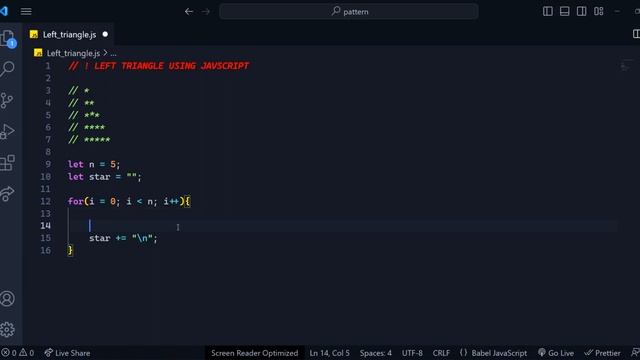Click Screen Reader Optimized status item
The height and width of the screenshot is (360, 640).
[254, 353]
